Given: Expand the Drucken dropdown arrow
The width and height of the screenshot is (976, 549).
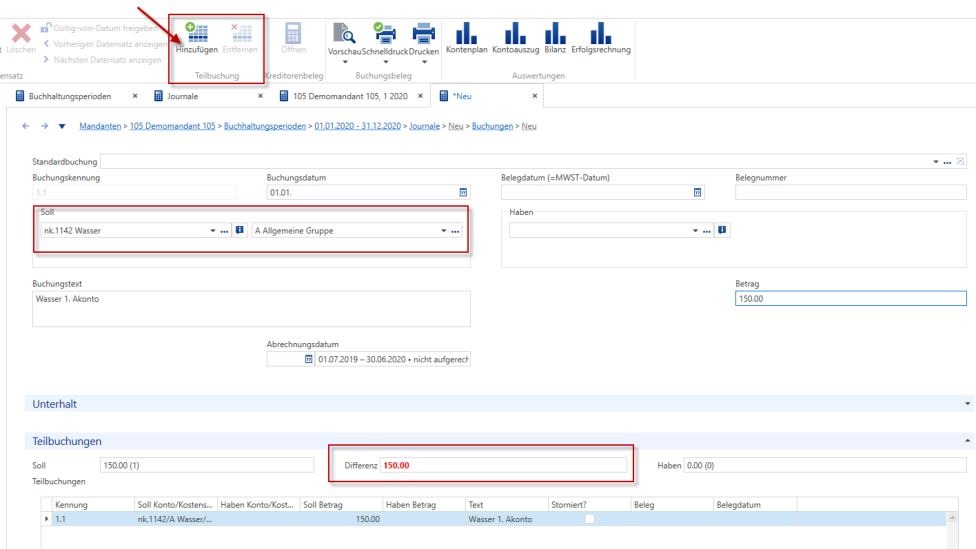Looking at the screenshot, I should [x=425, y=62].
